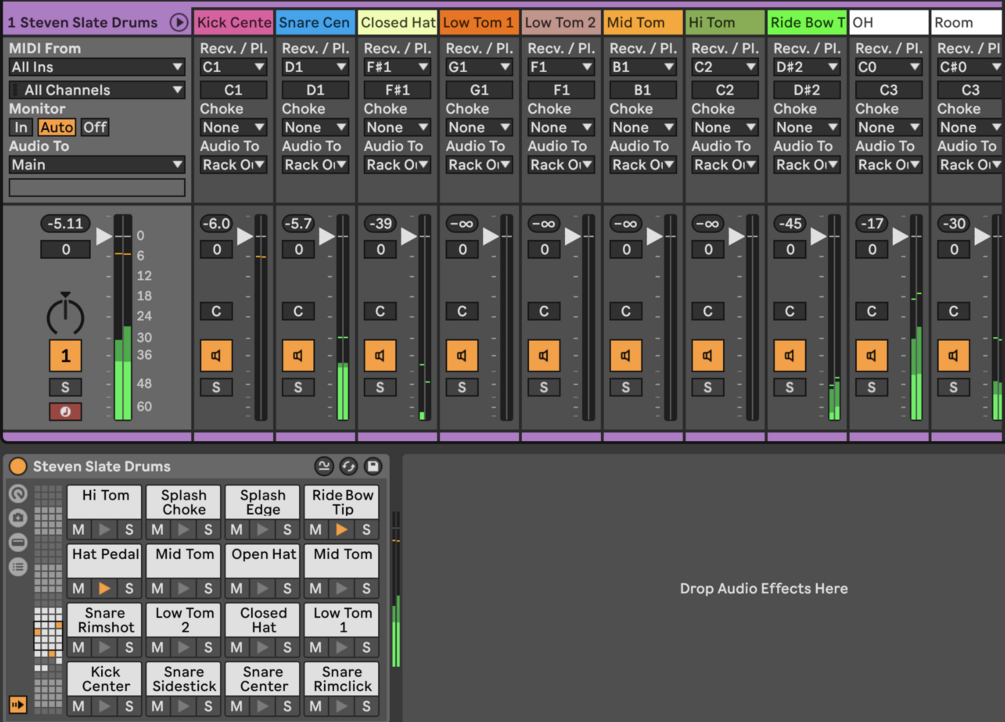
Task: Solo the main Steven Slate Drums track
Action: point(65,387)
